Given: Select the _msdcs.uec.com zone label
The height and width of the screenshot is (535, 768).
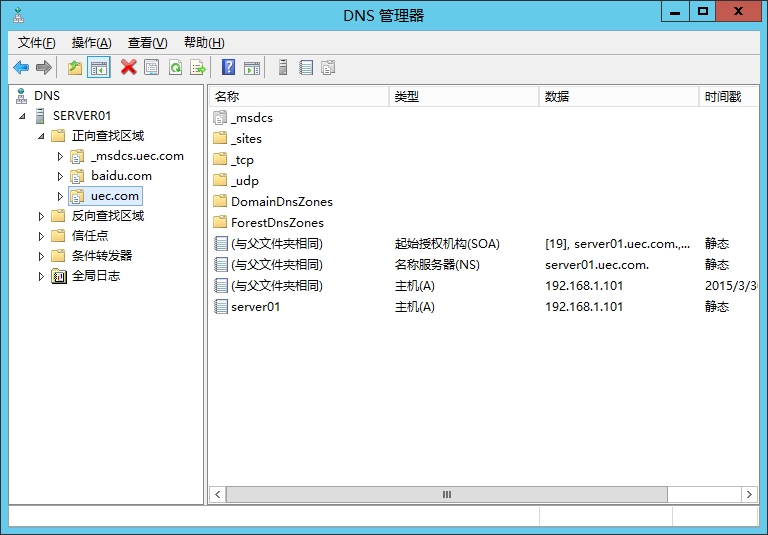Looking at the screenshot, I should (x=137, y=156).
